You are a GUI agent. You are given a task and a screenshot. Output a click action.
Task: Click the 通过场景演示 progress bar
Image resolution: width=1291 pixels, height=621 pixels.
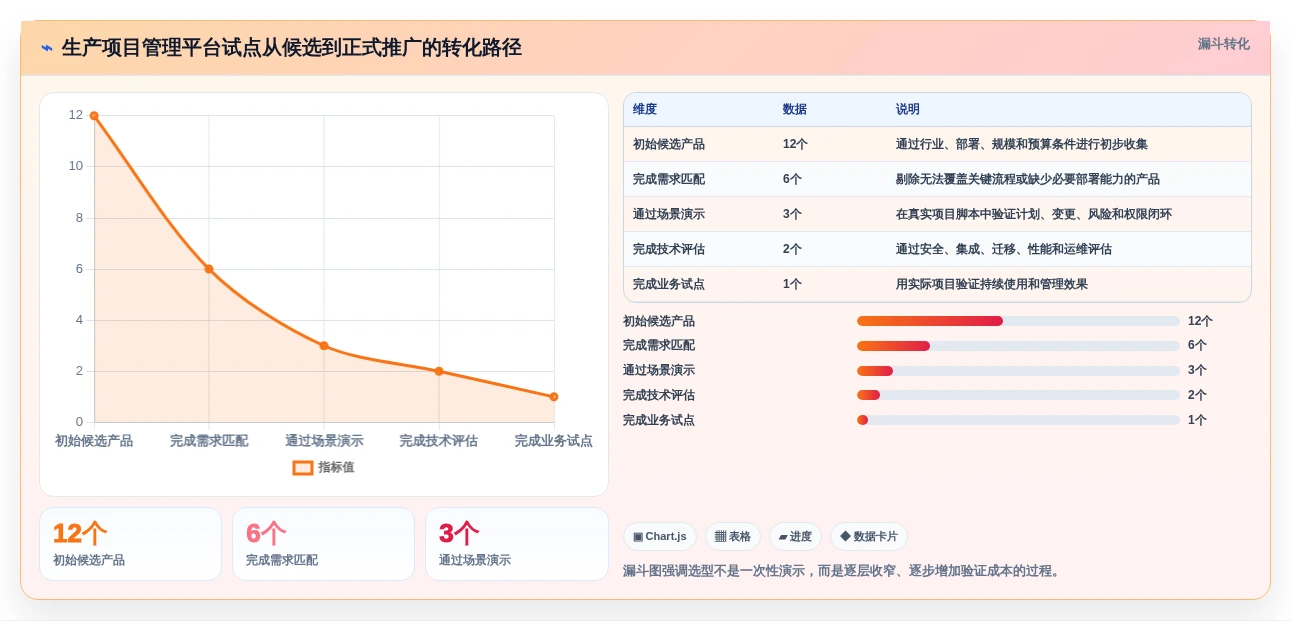pos(1018,371)
